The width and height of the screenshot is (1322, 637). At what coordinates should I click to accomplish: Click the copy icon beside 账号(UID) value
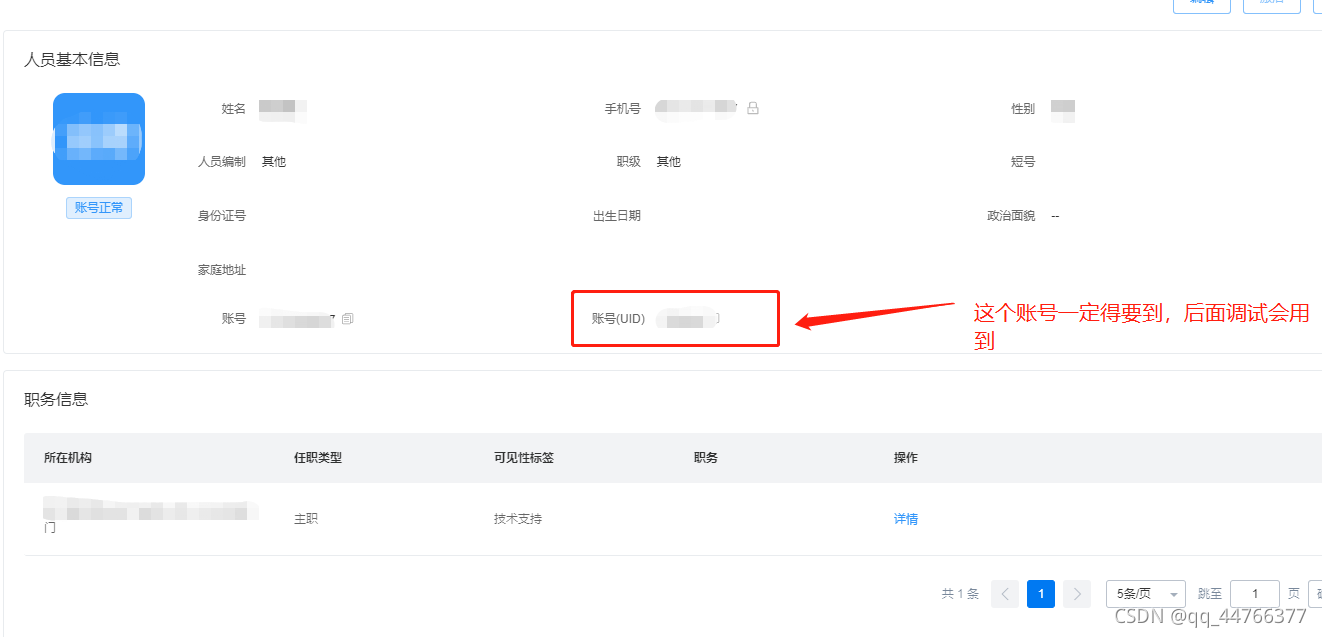pos(716,319)
